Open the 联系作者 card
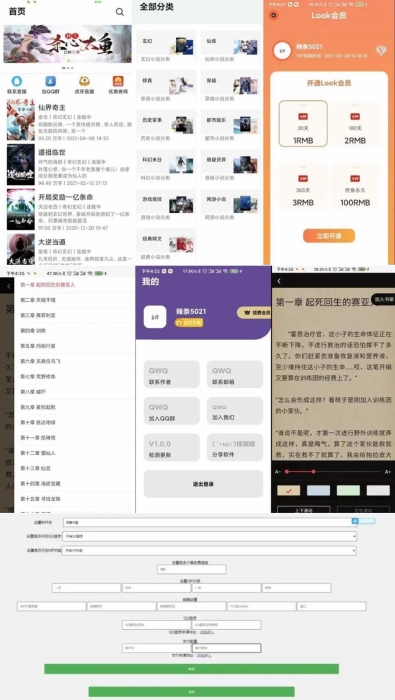The image size is (395, 700). [x=171, y=375]
